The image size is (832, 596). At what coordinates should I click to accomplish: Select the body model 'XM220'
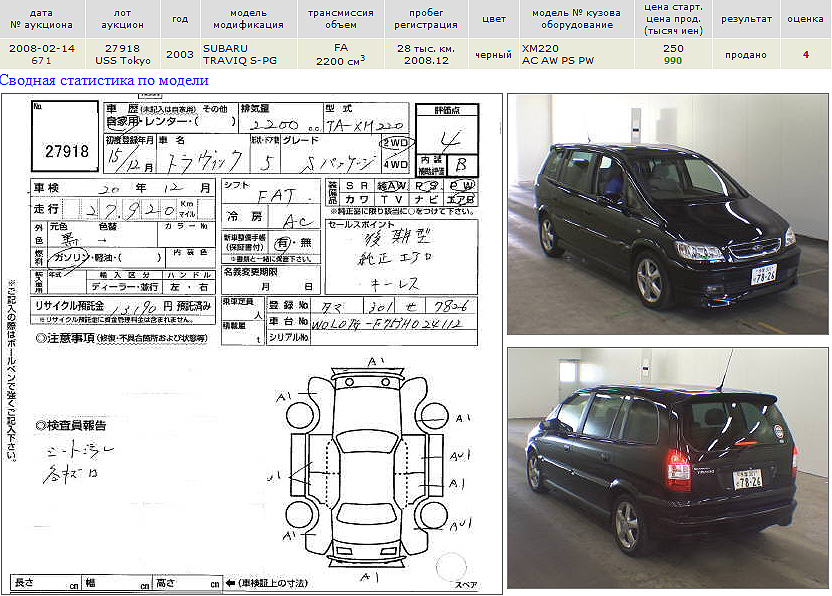[540, 48]
